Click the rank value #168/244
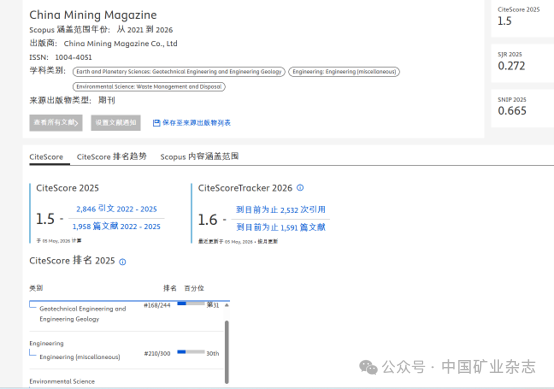The width and height of the screenshot is (554, 389). pos(157,305)
